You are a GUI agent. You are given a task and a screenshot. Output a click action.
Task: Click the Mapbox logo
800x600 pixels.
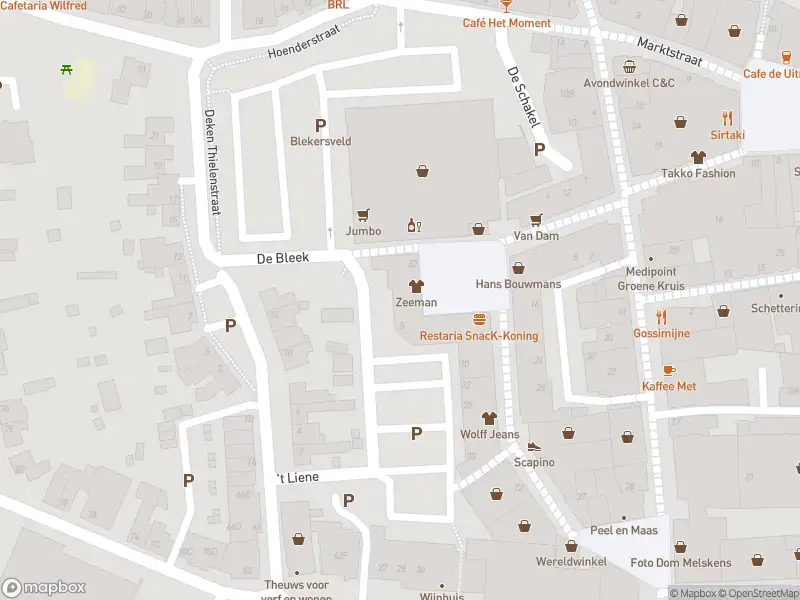coord(44,587)
